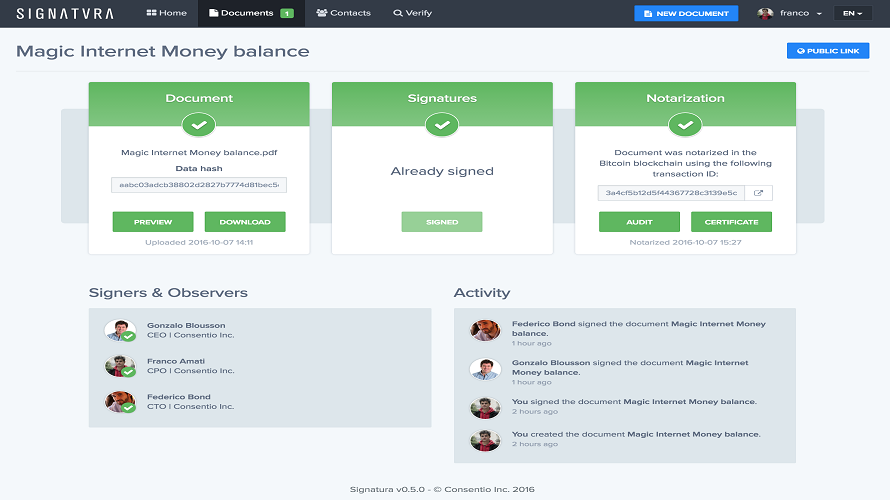The image size is (890, 500).
Task: Click the Signatura logo
Action: [65, 13]
